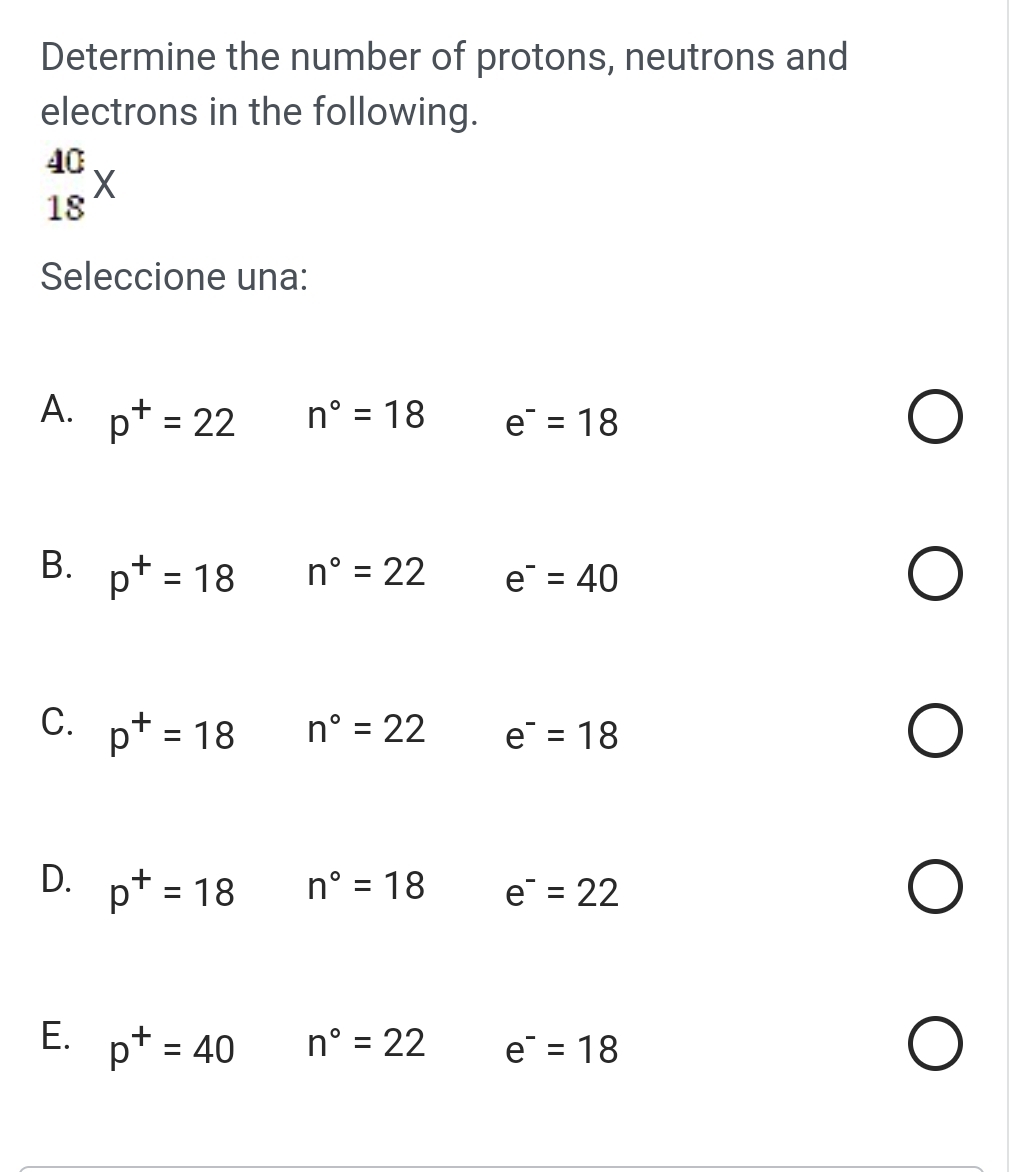Screen dimensions: 1024x1172
Task: Click the "B." option letter label
Action: click(x=58, y=565)
